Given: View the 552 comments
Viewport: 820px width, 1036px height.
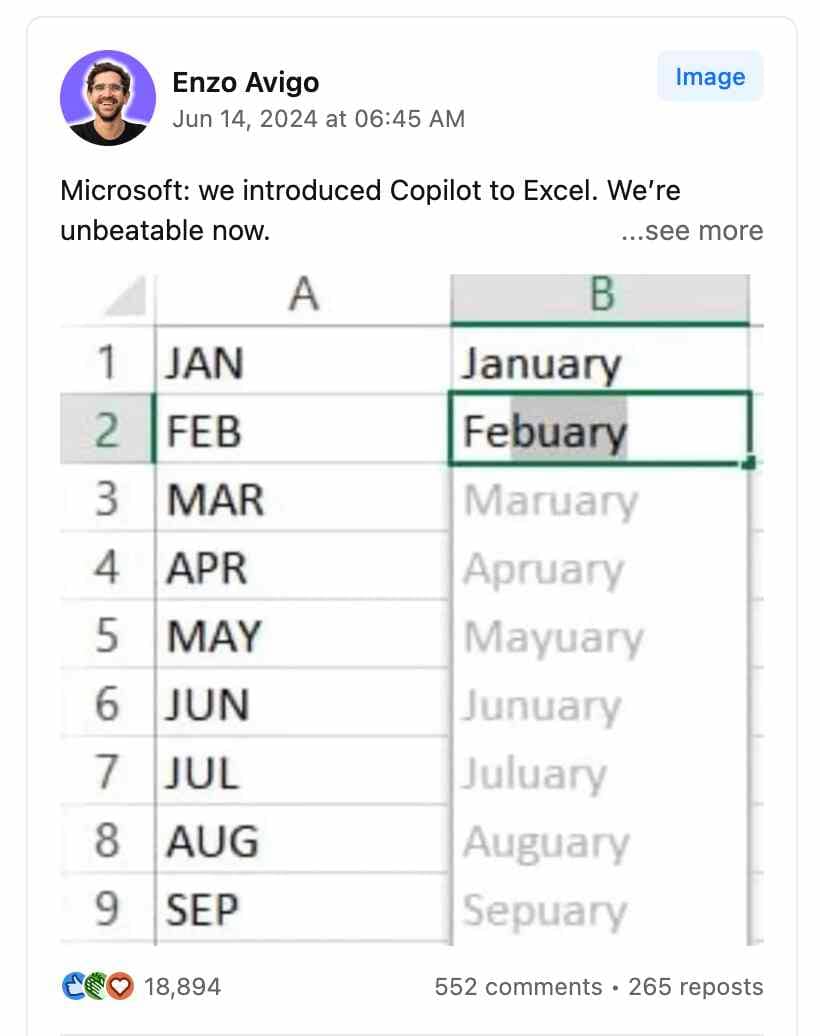Looking at the screenshot, I should click(x=518, y=986).
